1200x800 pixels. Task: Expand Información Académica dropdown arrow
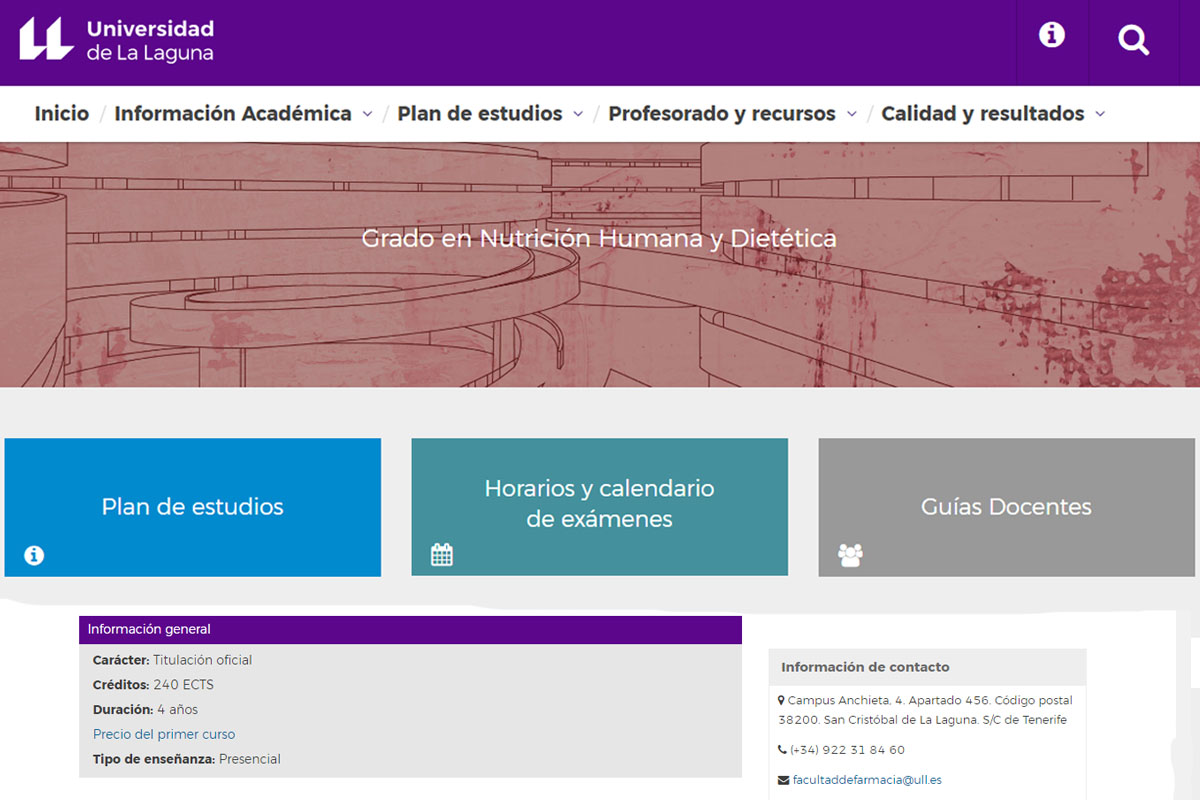367,115
